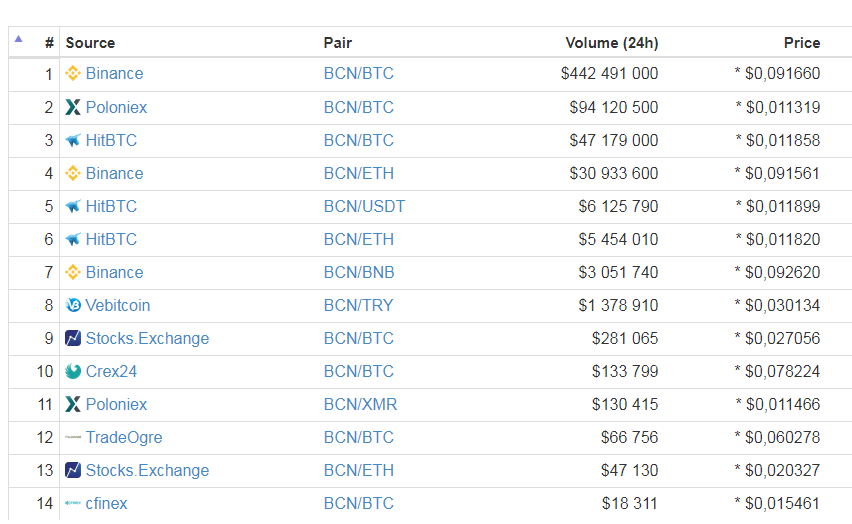Click the HitBTC logo icon in row 3
Image resolution: width=852 pixels, height=524 pixels.
(73, 140)
